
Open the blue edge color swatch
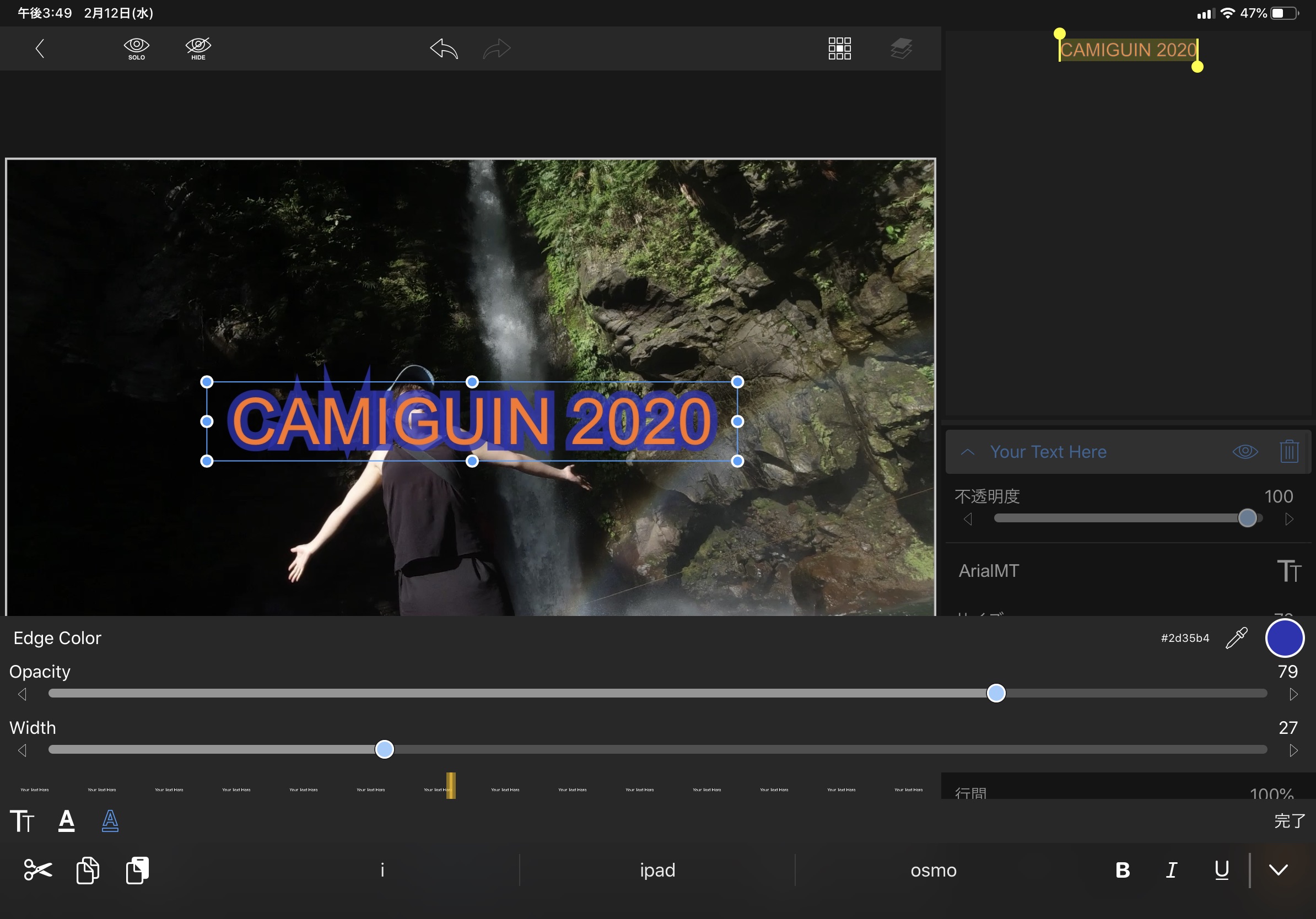(x=1285, y=637)
